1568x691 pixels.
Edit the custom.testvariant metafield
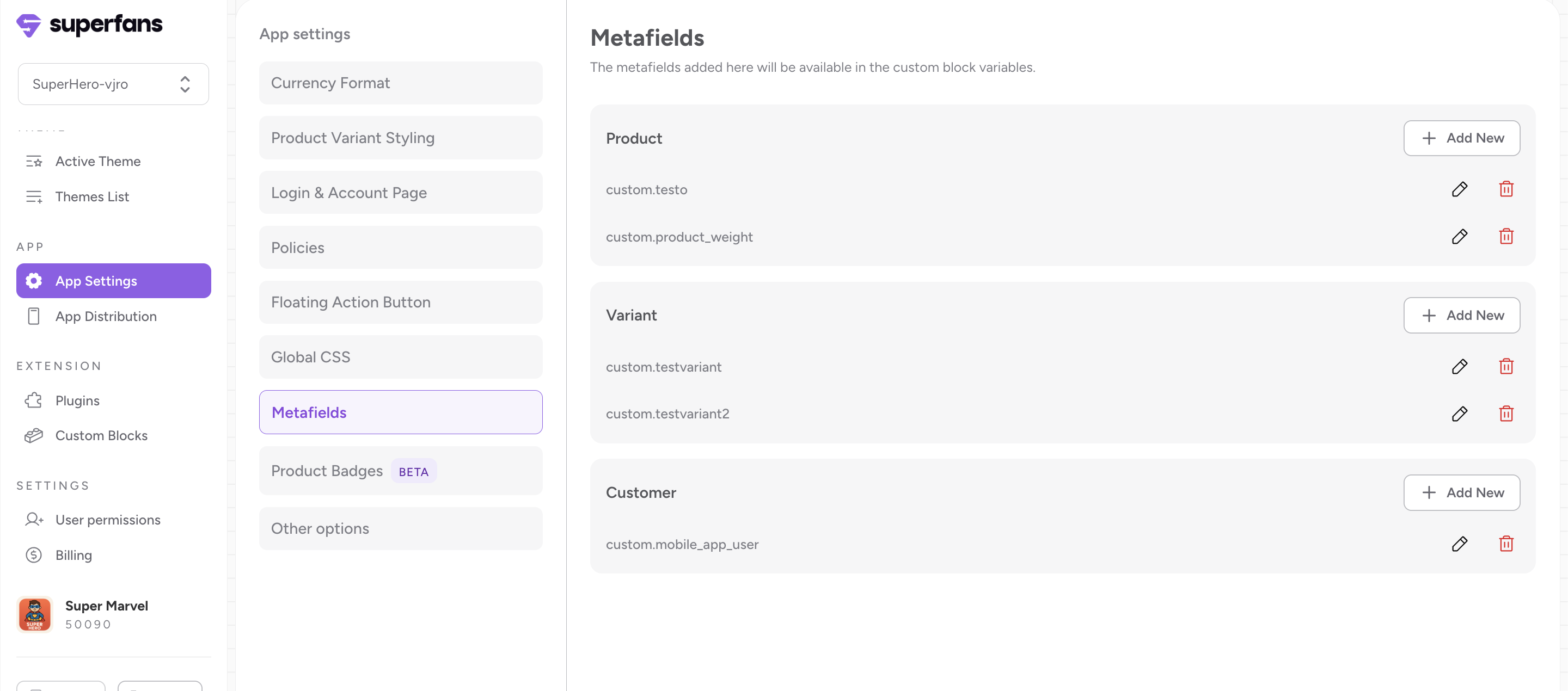point(1459,367)
